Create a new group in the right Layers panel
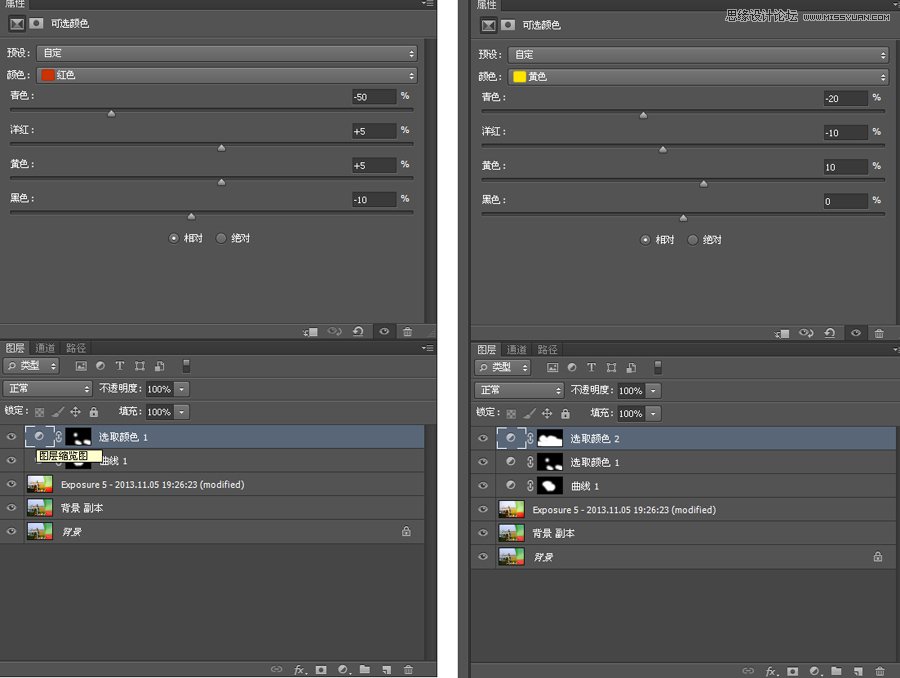 [x=836, y=671]
